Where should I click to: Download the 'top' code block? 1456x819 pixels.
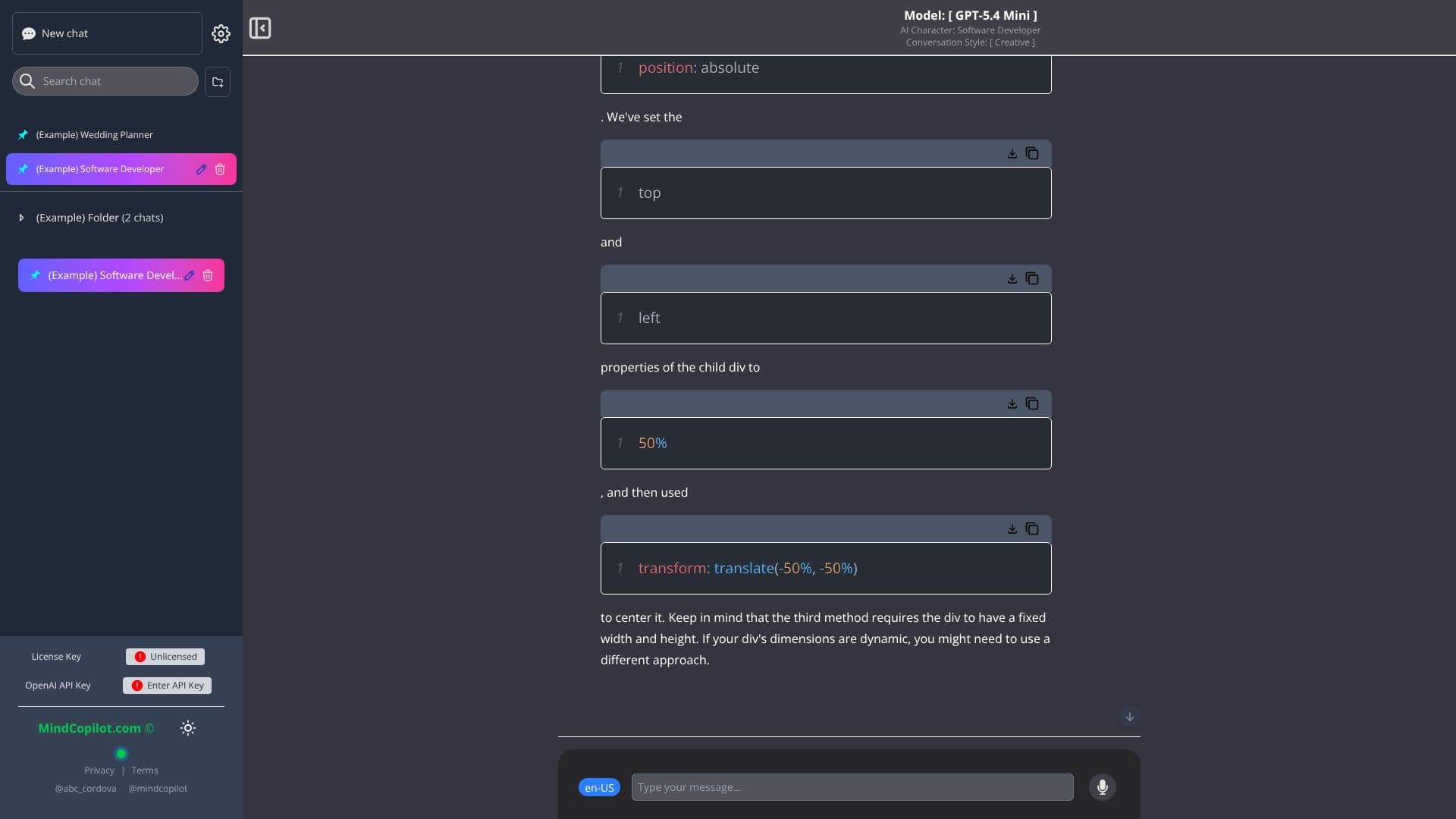click(1012, 153)
